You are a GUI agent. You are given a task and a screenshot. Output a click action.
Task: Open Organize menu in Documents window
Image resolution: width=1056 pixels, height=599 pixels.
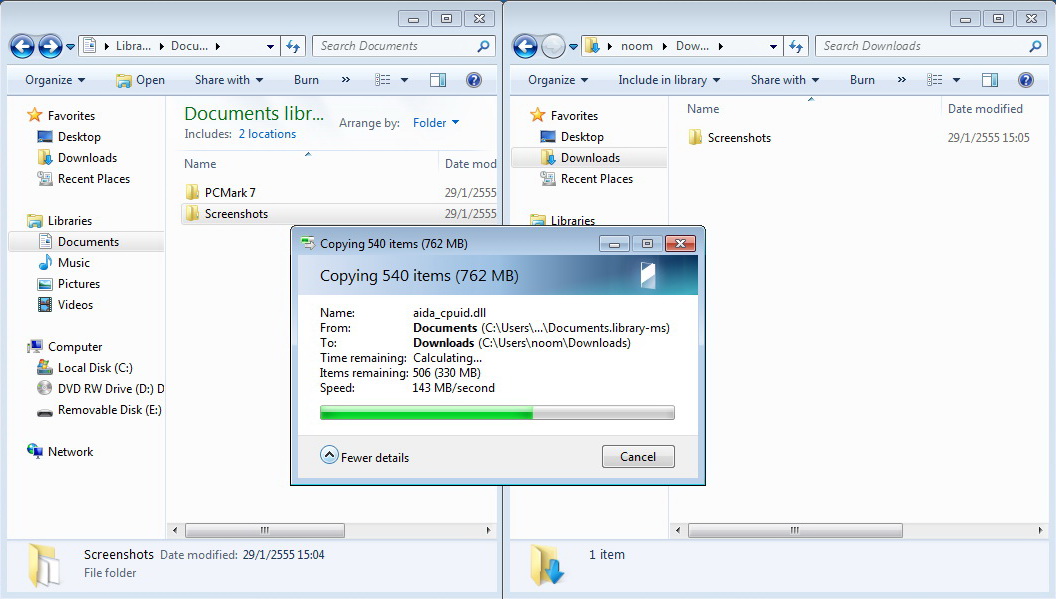pos(55,80)
